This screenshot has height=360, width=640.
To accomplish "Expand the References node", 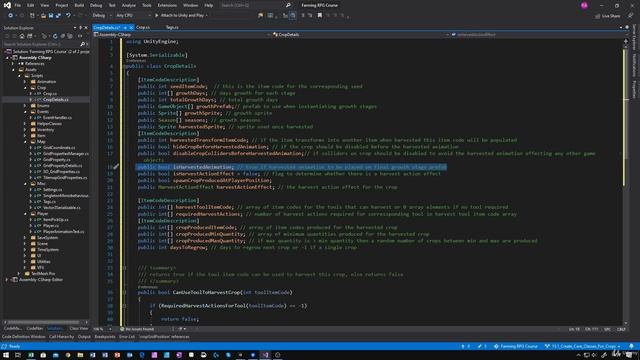I will (x=13, y=64).
